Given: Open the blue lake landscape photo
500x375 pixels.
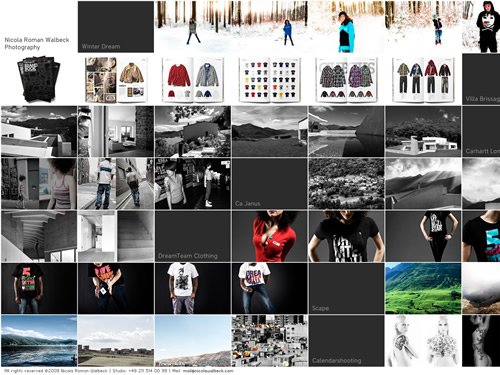Looking at the screenshot, I should (39, 341).
